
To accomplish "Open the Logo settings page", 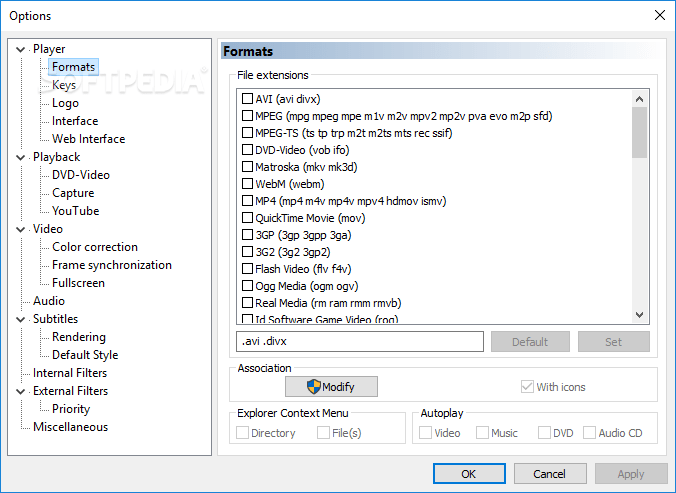I will [x=66, y=103].
